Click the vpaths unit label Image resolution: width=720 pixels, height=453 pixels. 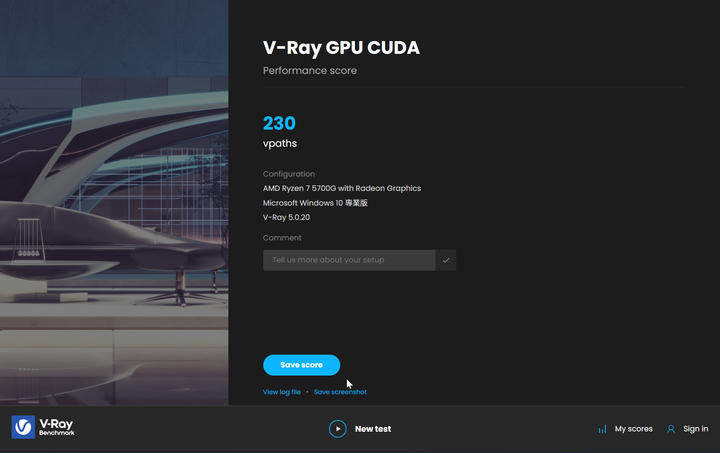coord(280,144)
